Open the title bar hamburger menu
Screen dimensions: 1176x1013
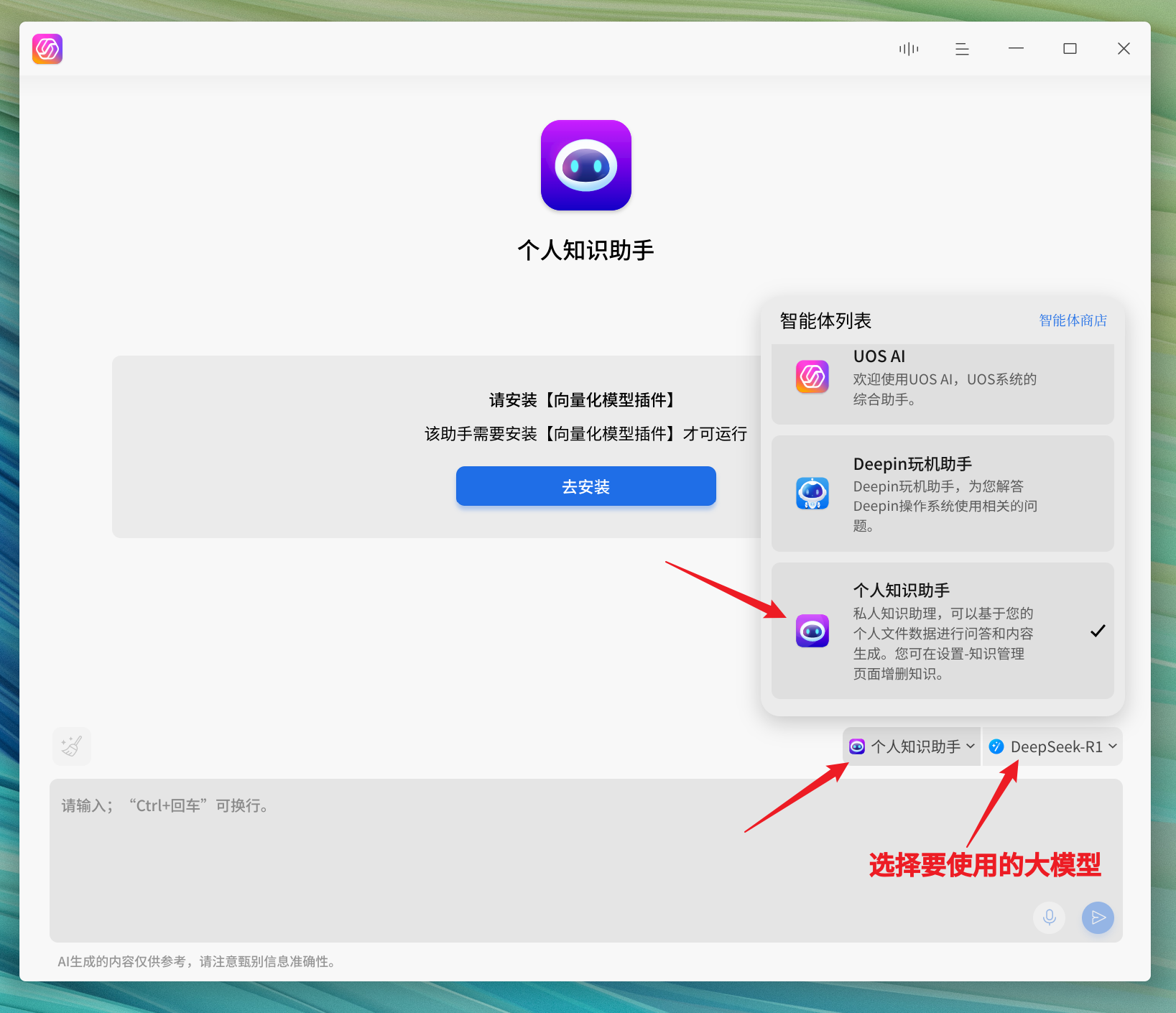tap(962, 49)
